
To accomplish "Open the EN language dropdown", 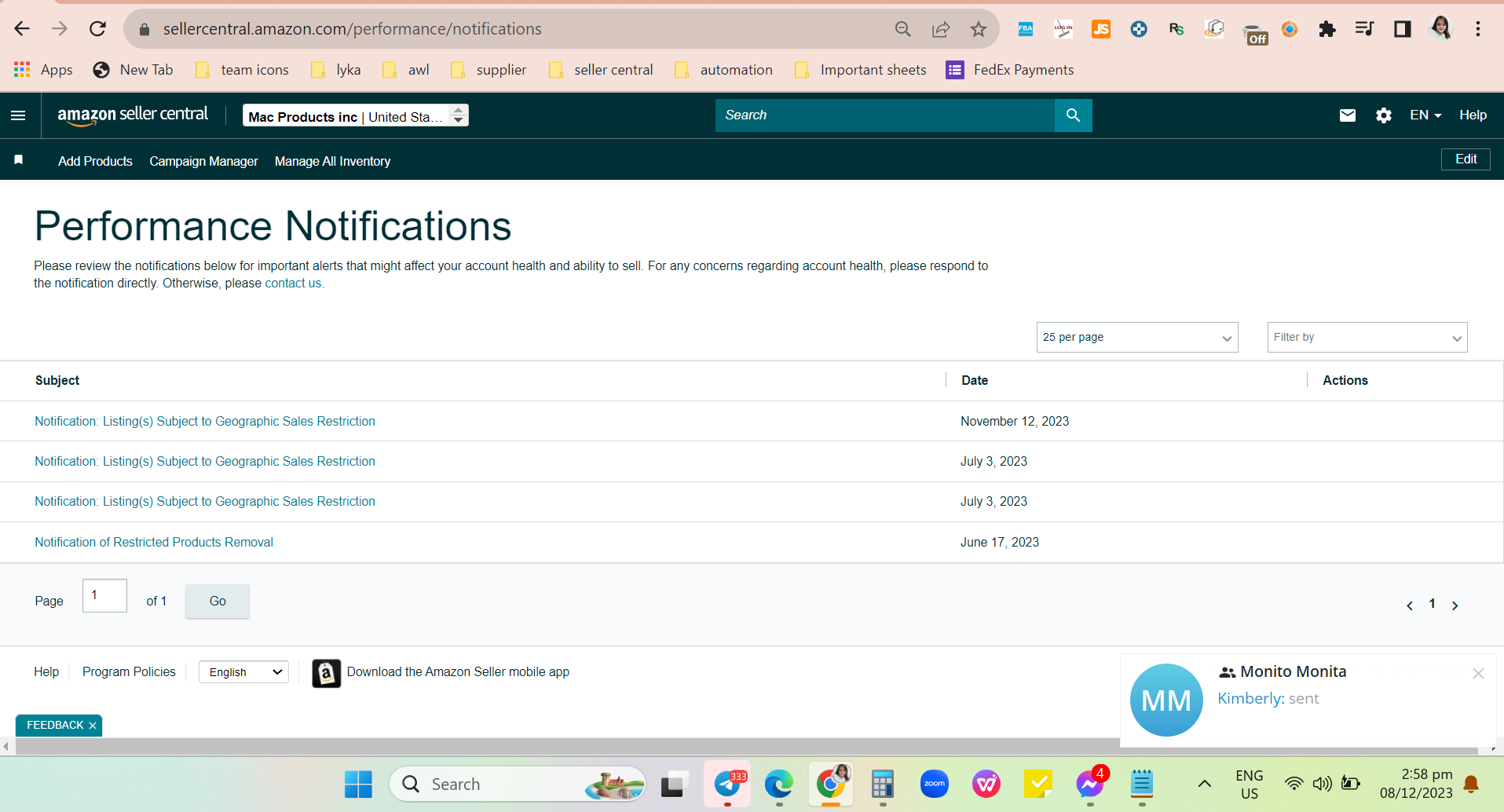I will (x=1425, y=115).
